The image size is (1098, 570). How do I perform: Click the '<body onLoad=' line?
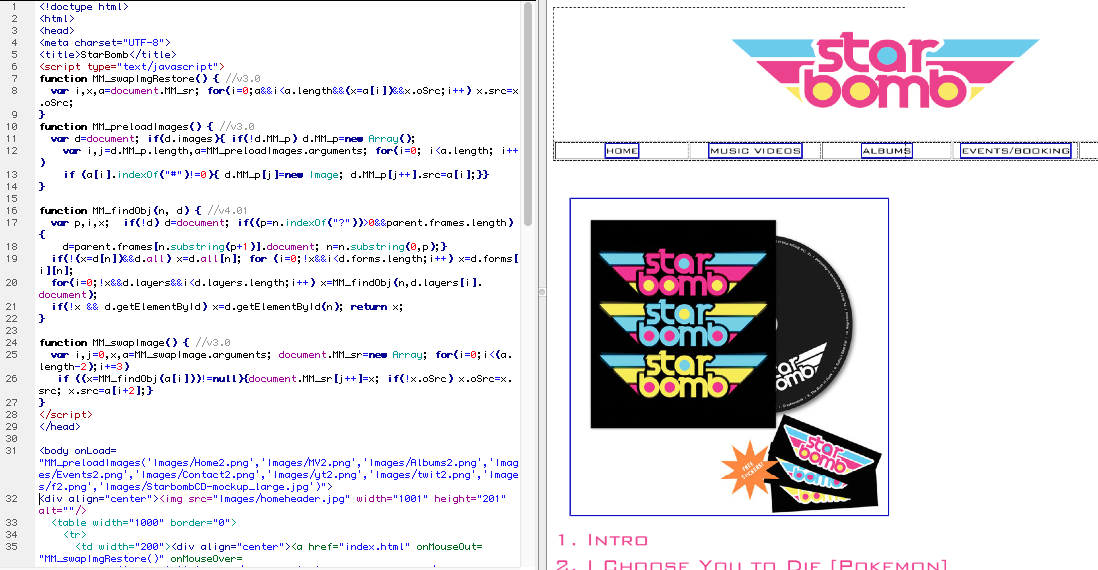coord(78,450)
